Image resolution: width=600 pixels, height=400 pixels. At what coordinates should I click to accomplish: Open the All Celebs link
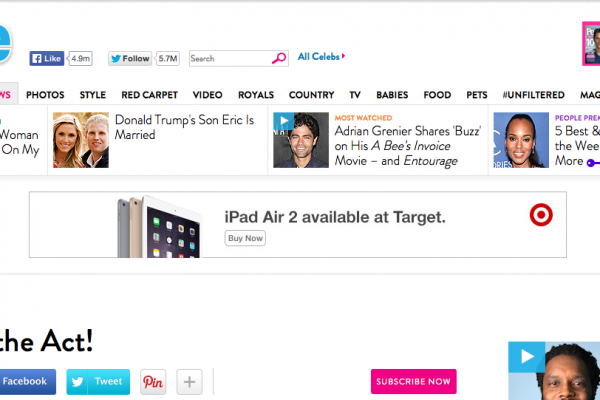(x=321, y=57)
